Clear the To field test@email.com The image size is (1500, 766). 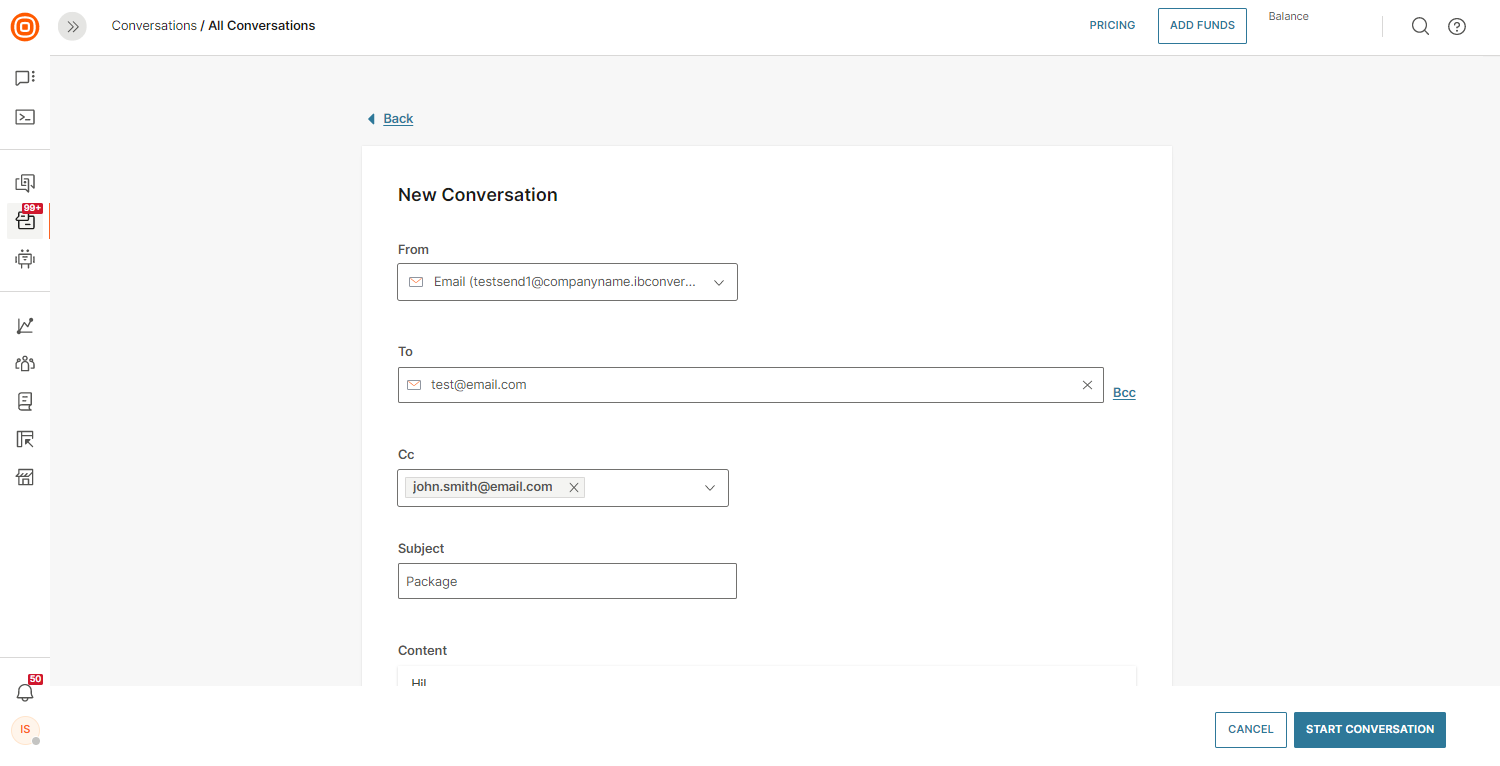point(1087,385)
